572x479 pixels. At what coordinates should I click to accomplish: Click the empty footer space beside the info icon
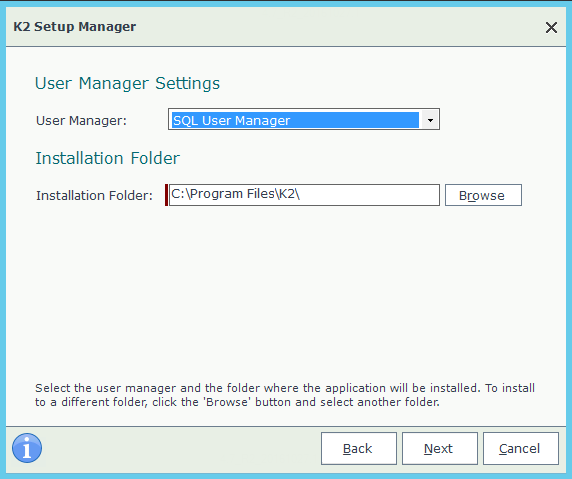tap(181, 448)
